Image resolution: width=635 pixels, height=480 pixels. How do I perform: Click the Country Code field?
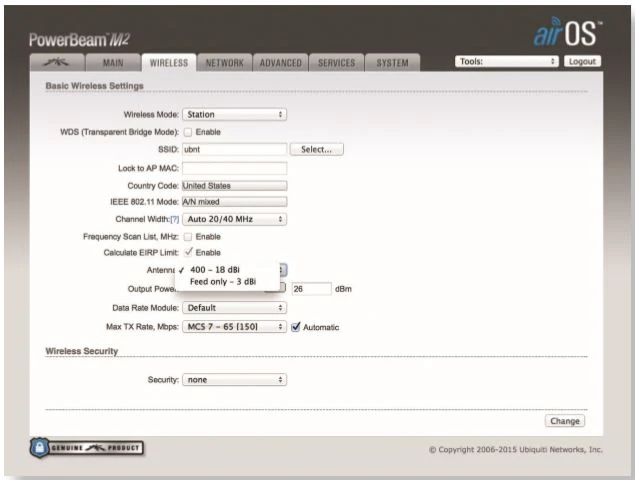coord(234,186)
